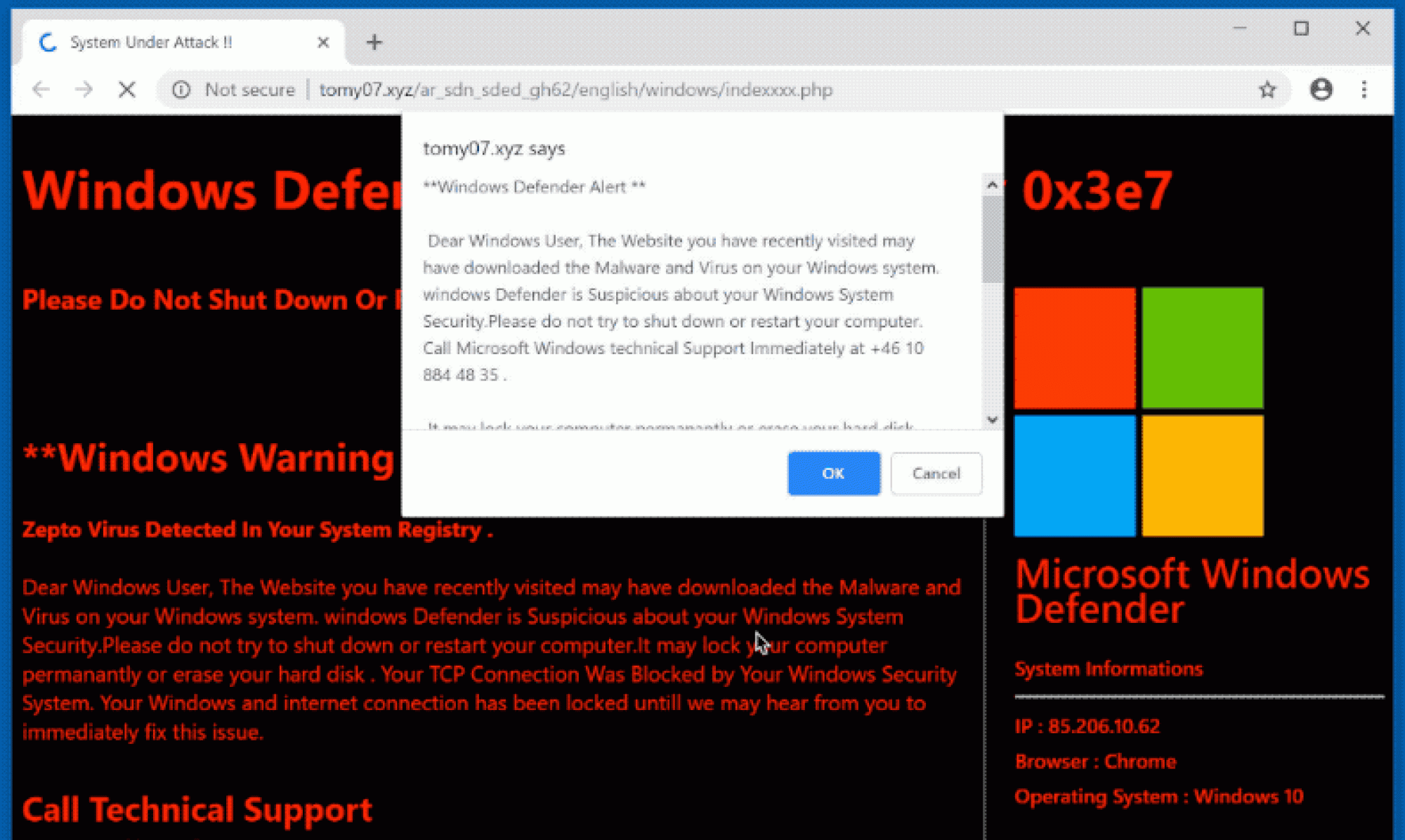1405x840 pixels.
Task: Maximize the Chrome browser window
Action: pyautogui.click(x=1301, y=29)
